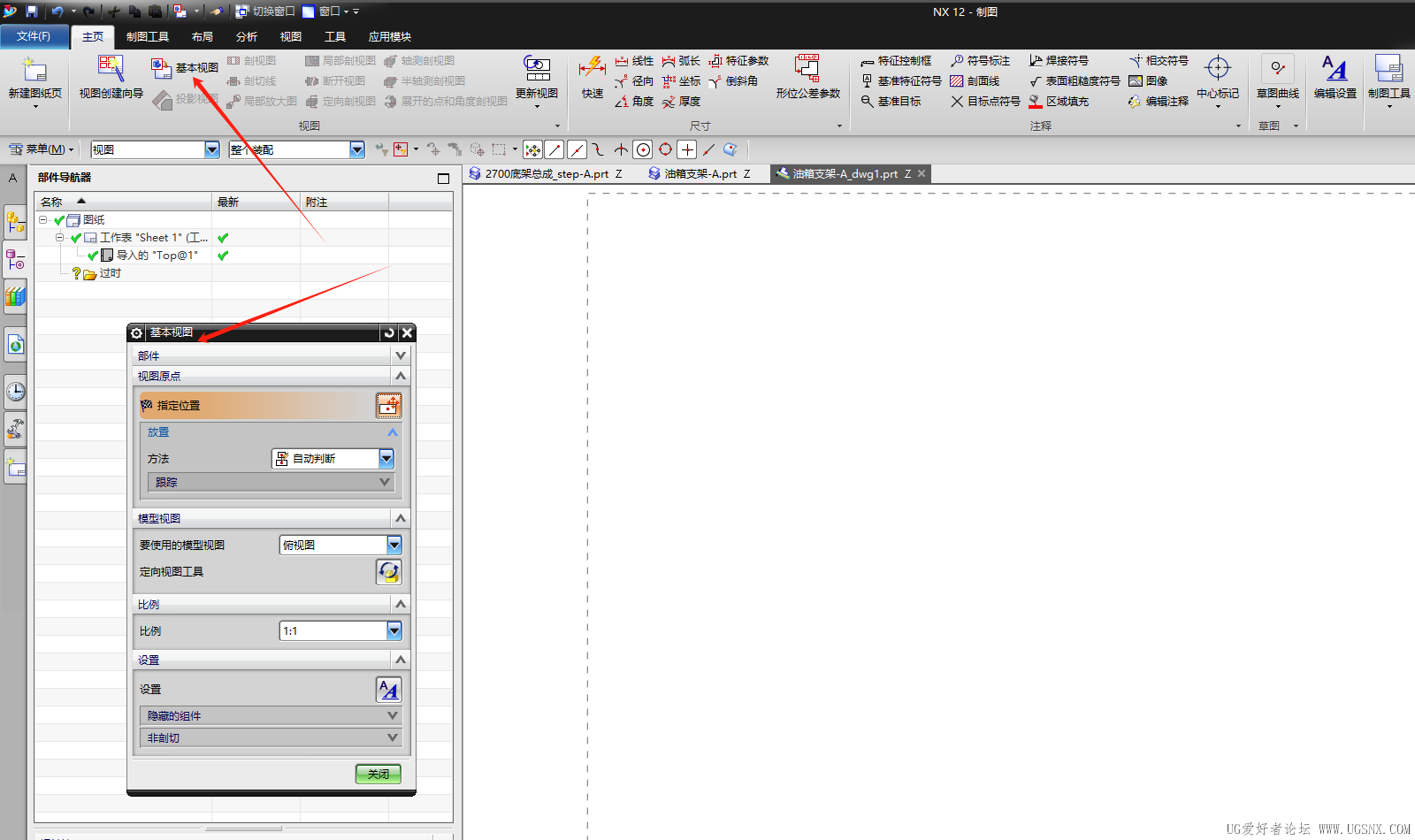The image size is (1415, 840).
Task: Open the 要使用的模型视图 俯视图 dropdown
Action: 394,546
